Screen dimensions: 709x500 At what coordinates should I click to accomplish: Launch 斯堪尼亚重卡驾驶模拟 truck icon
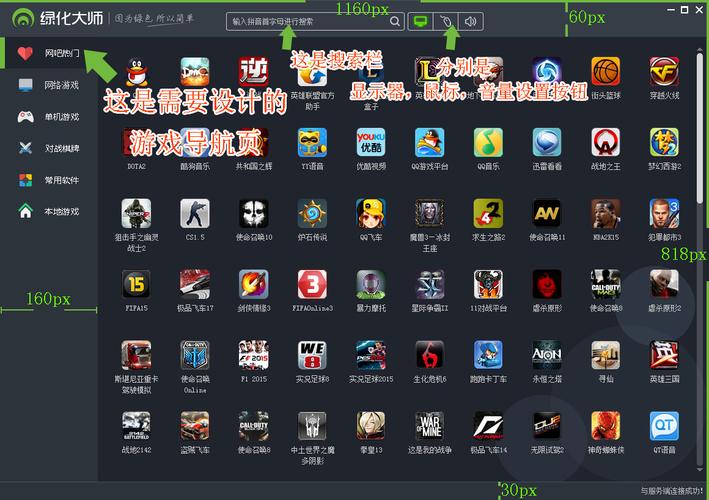click(136, 355)
